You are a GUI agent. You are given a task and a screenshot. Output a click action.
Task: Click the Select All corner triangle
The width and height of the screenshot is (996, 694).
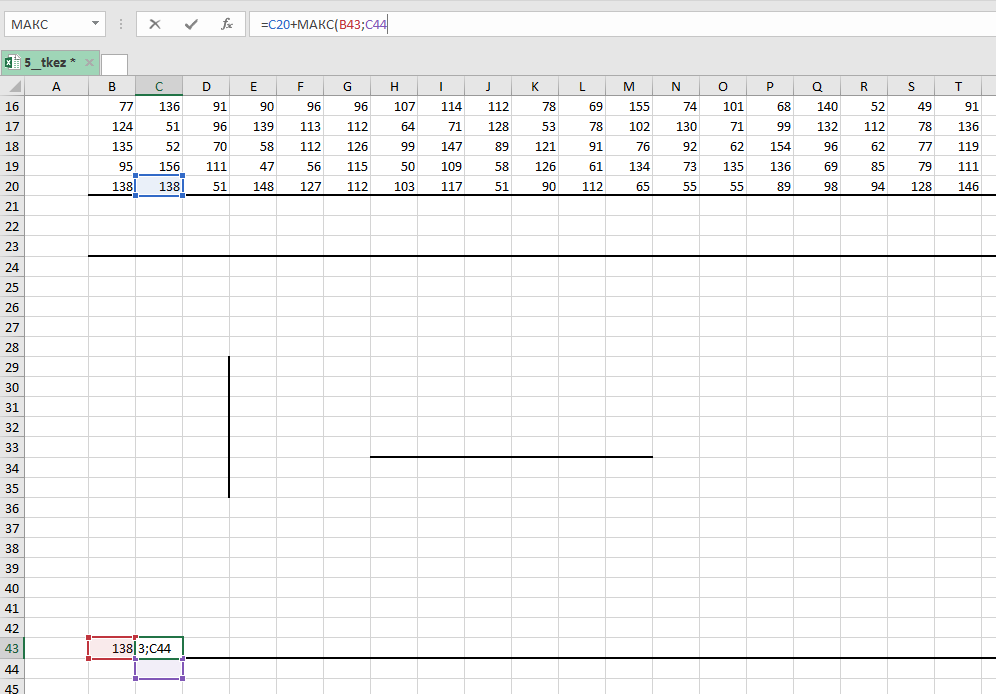click(11, 87)
